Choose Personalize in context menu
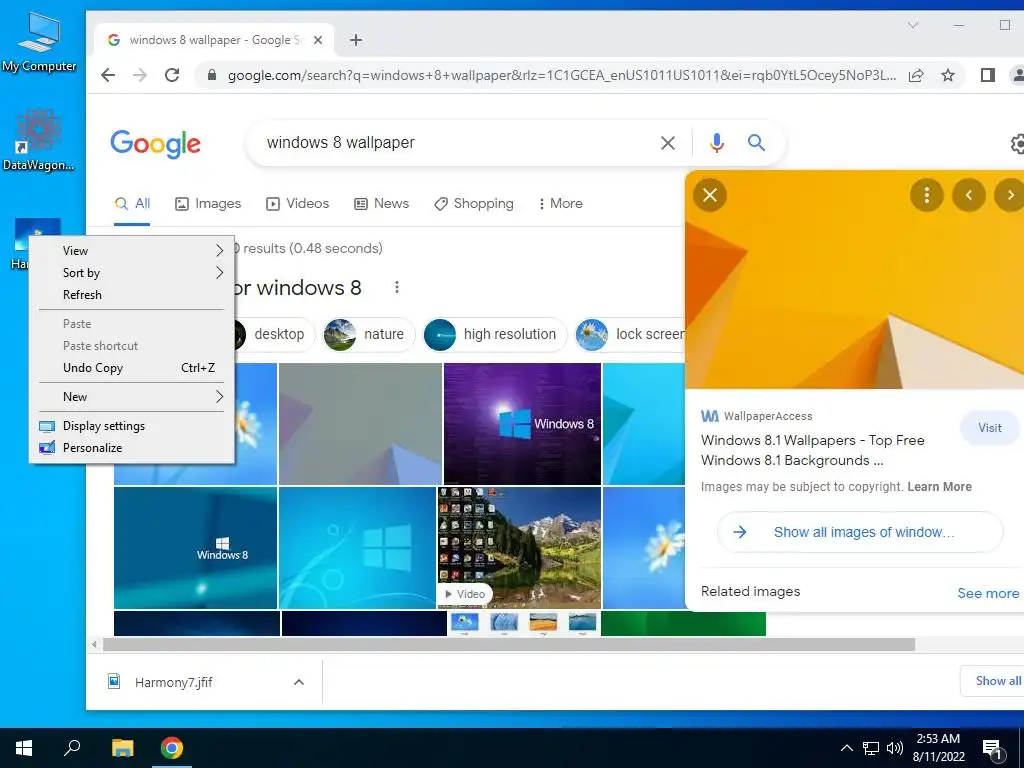 131,448
